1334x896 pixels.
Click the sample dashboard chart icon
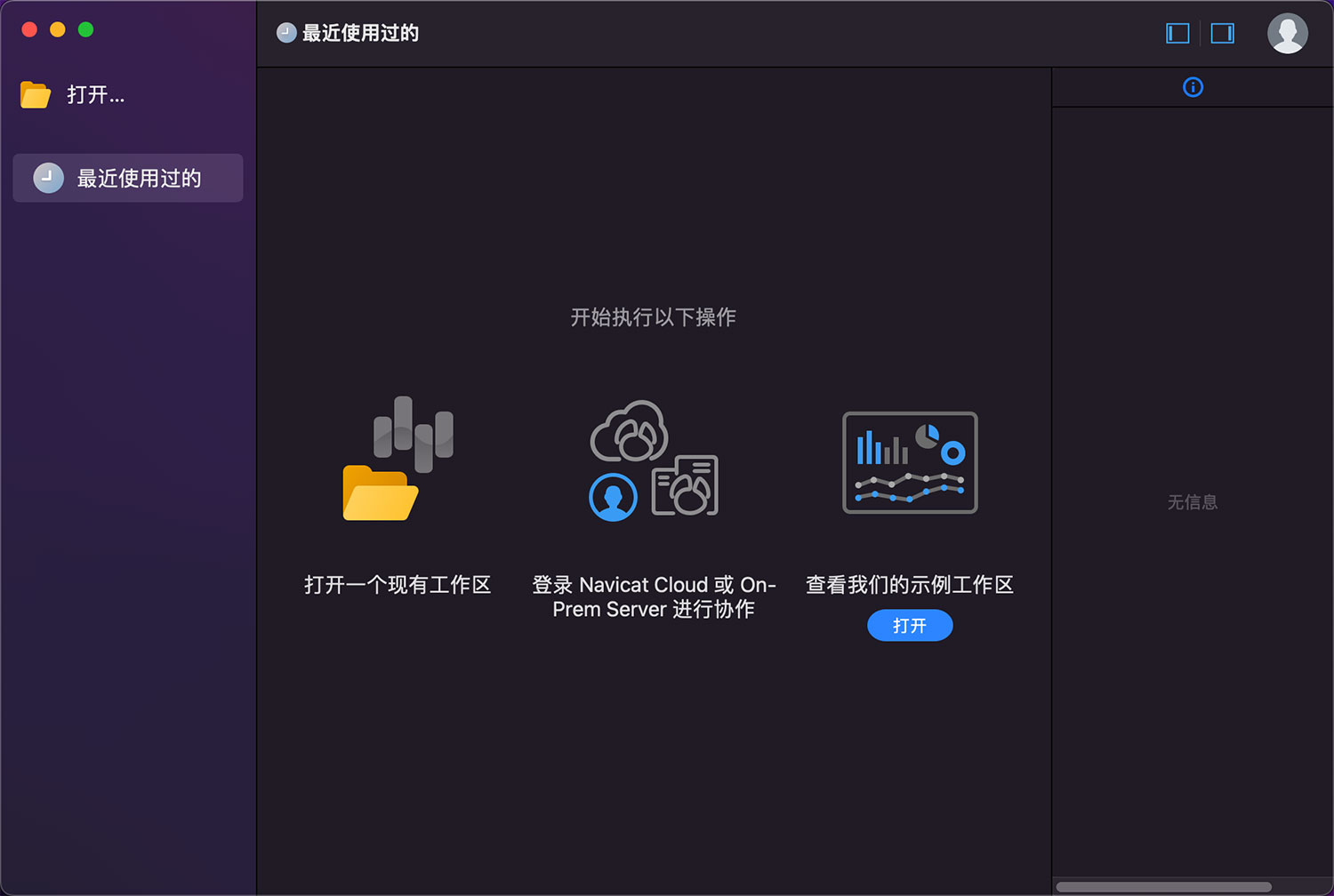[x=910, y=462]
